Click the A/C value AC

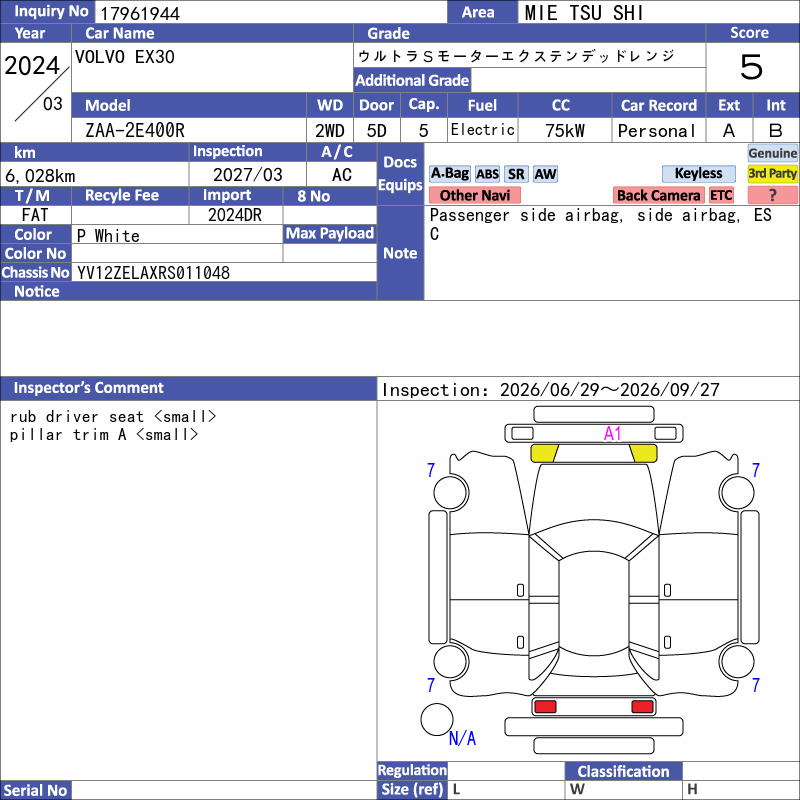click(341, 175)
